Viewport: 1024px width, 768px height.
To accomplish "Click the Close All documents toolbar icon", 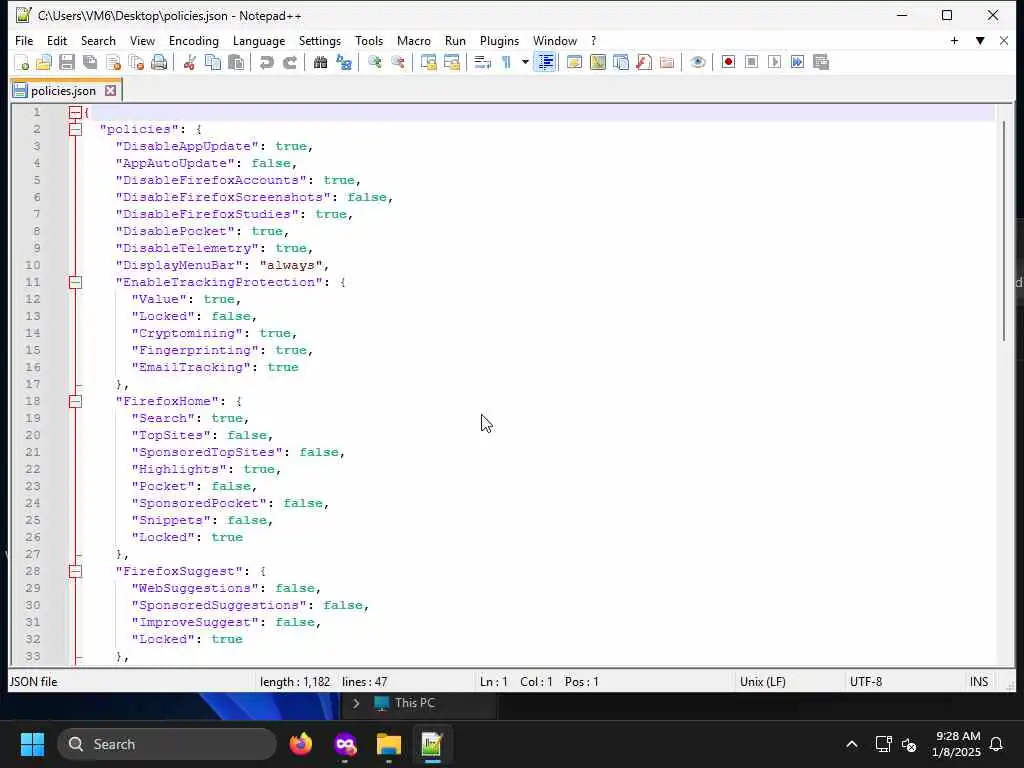I will 136,62.
